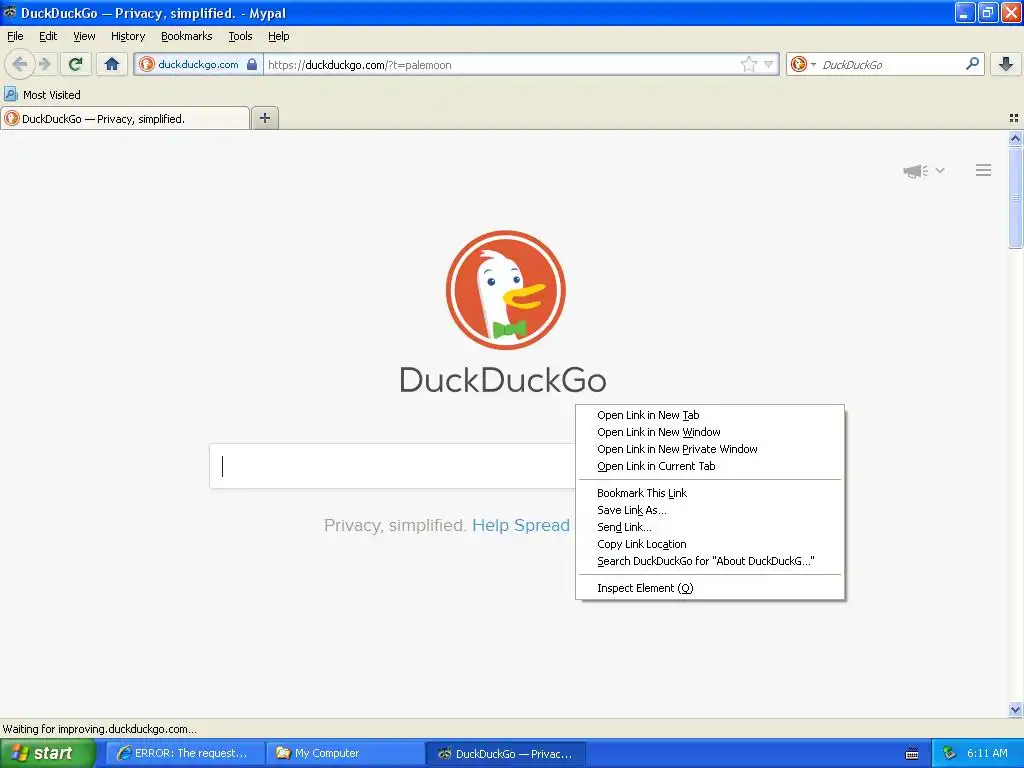Open the Most Visited bookmarks folder
The height and width of the screenshot is (768, 1024).
click(42, 95)
